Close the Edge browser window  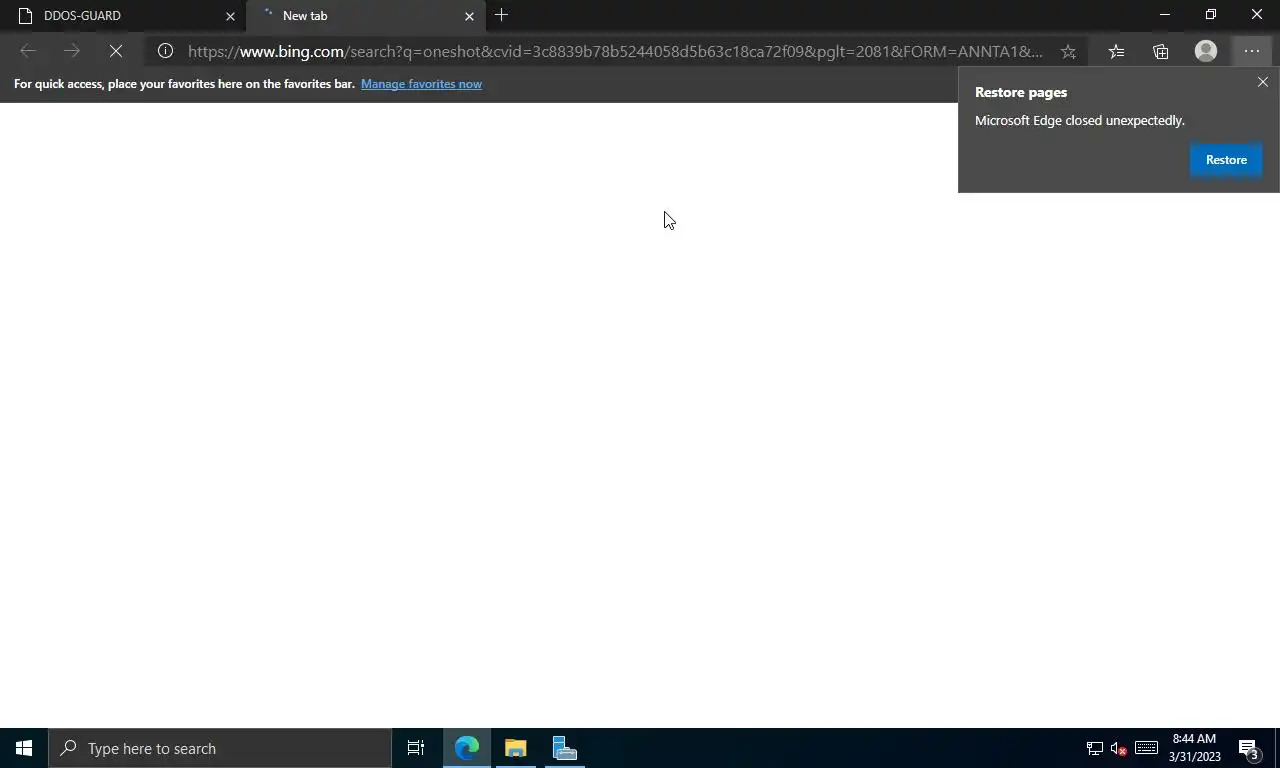1257,15
